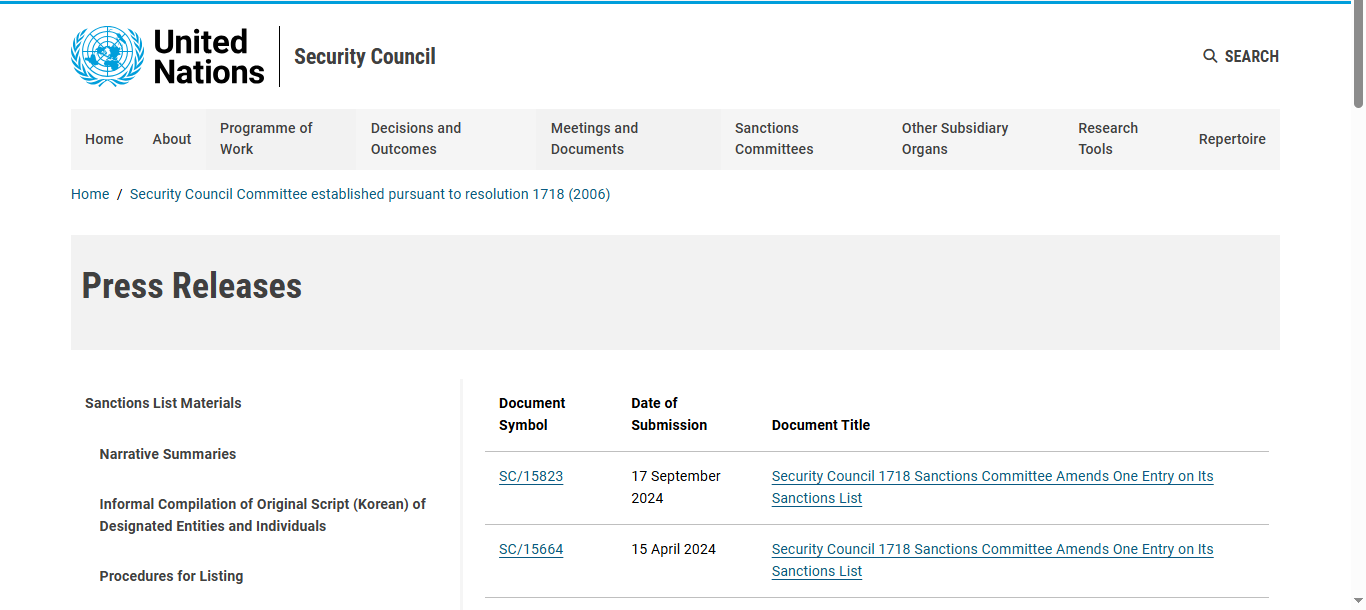Viewport: 1366px width, 610px height.
Task: Open Procedures for Listing sidebar item
Action: pos(171,576)
